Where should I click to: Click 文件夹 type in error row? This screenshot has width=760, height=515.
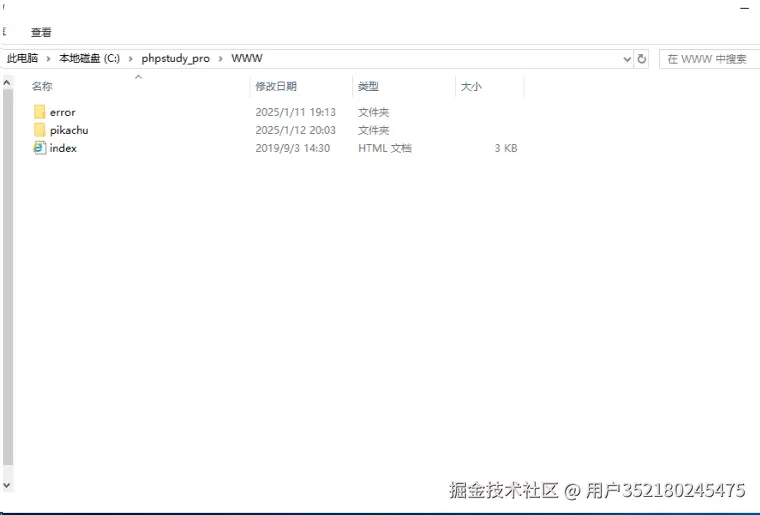pos(373,112)
